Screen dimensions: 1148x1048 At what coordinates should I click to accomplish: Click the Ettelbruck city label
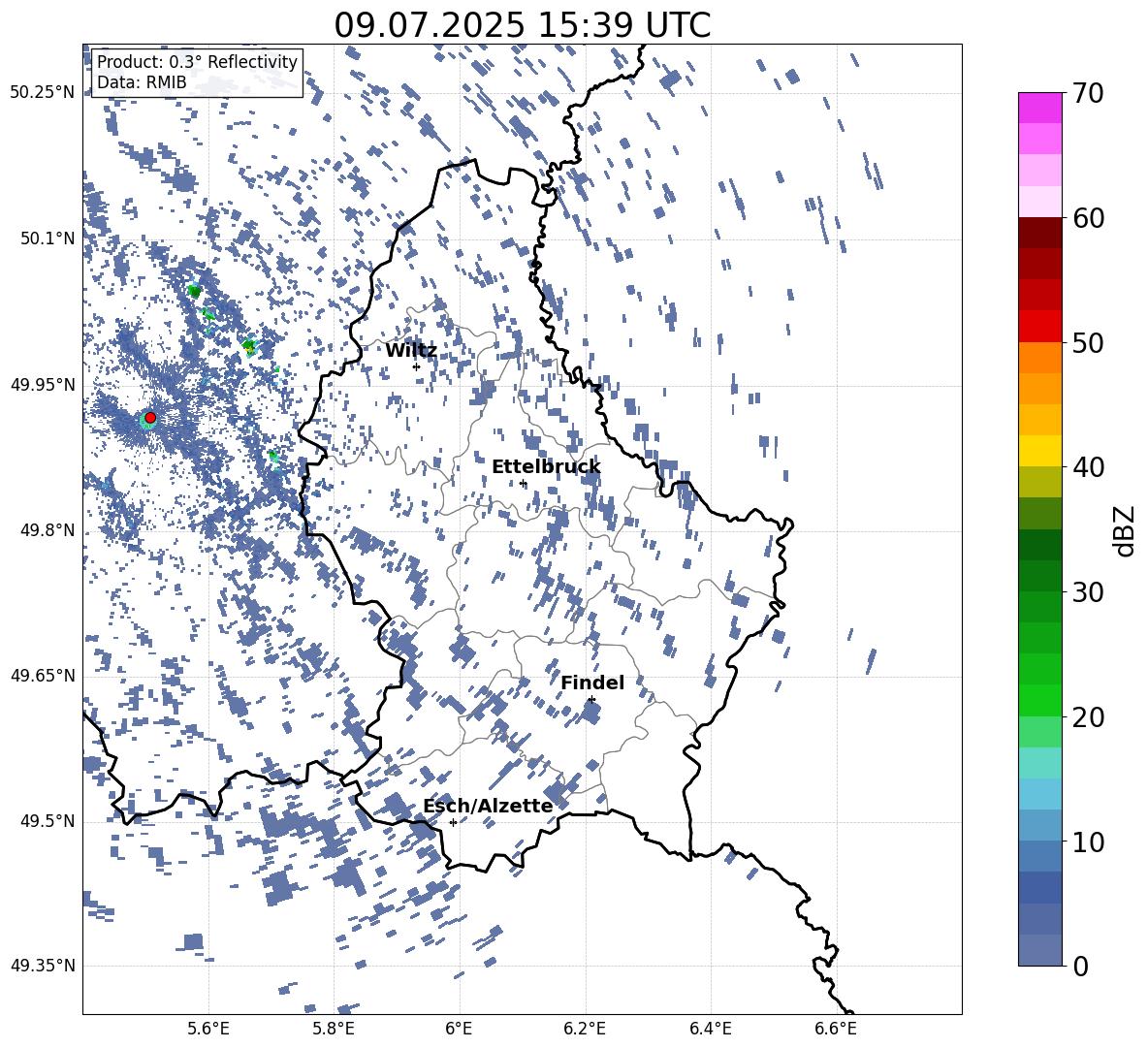546,467
